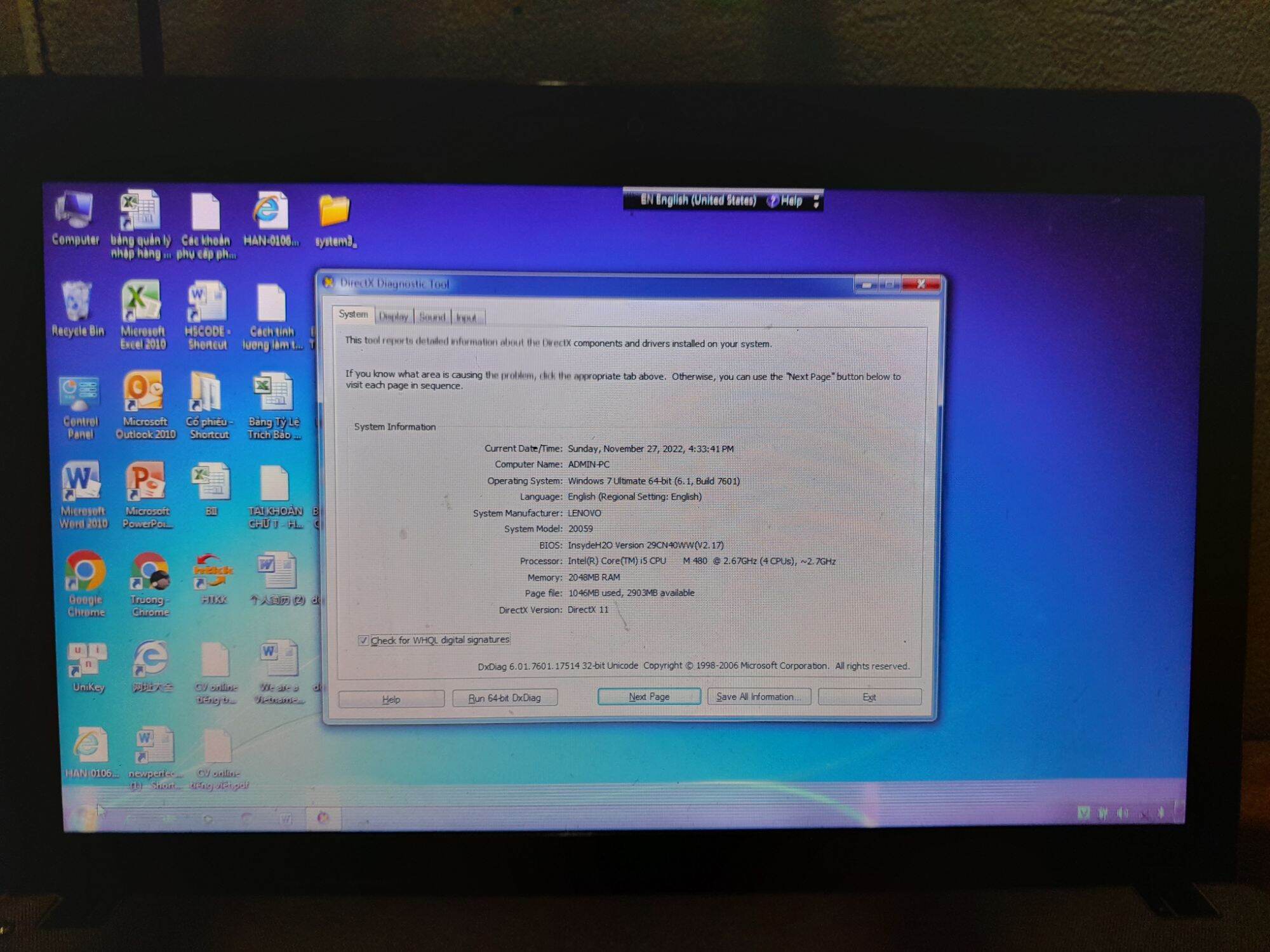Open 'Cổ phiếu - Shortcut' folder icon
1270x952 pixels.
tap(209, 405)
